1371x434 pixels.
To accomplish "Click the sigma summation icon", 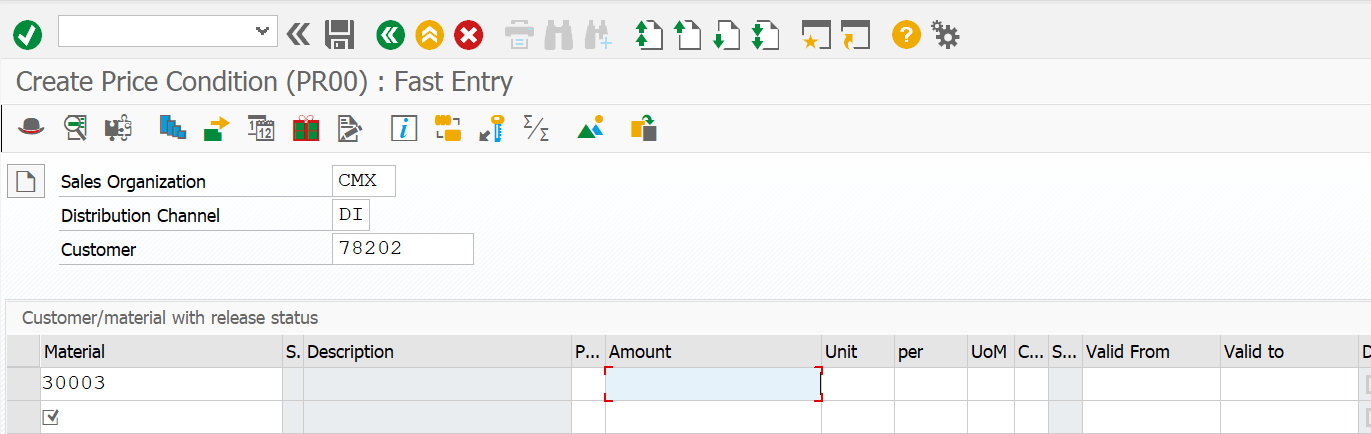I will (x=536, y=128).
